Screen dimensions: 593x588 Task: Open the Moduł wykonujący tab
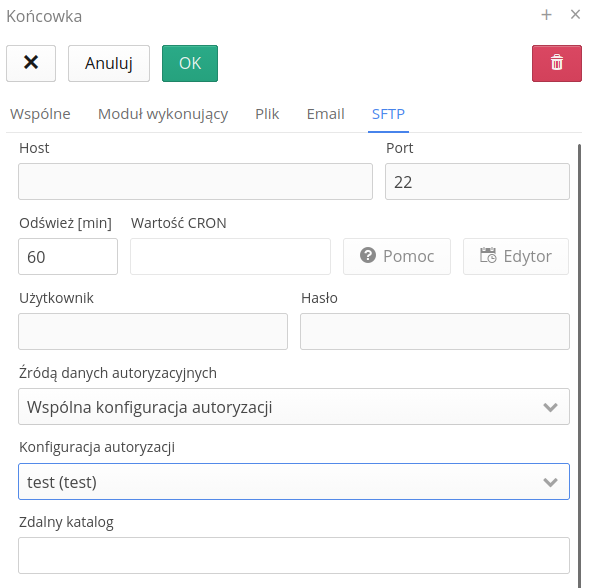click(163, 114)
